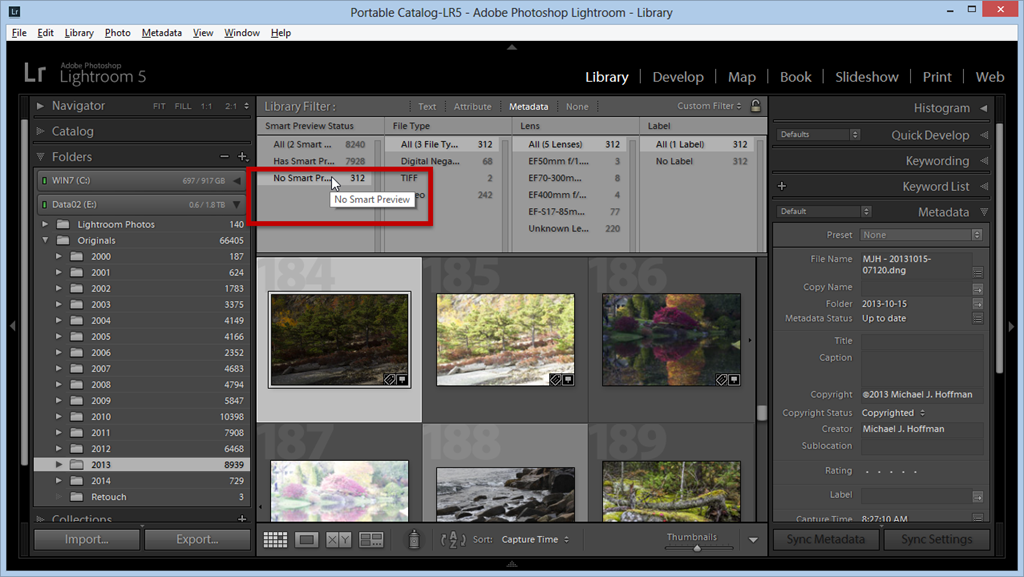Collapse the Data02 (E:) volume
Viewport: 1024px width, 577px height.
(x=237, y=205)
